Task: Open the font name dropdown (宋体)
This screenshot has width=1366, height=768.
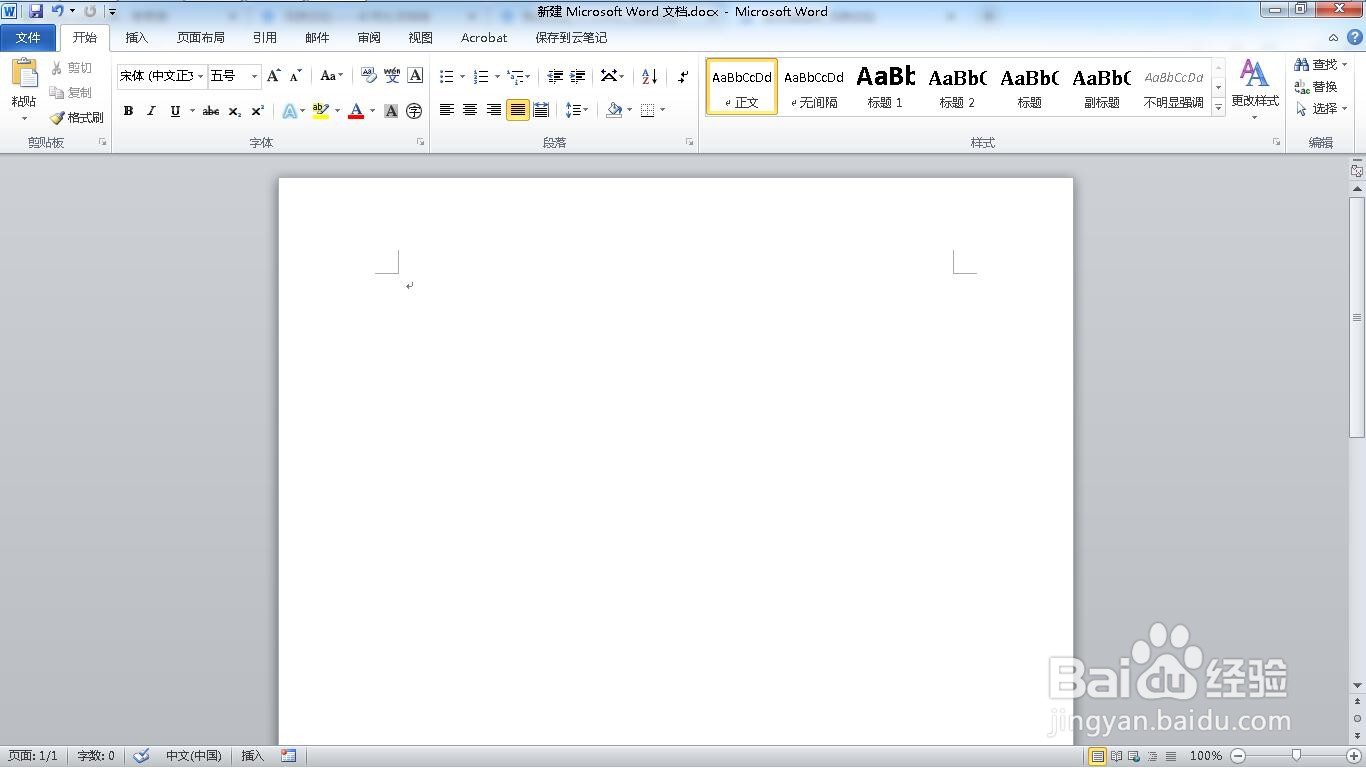Action: 201,76
